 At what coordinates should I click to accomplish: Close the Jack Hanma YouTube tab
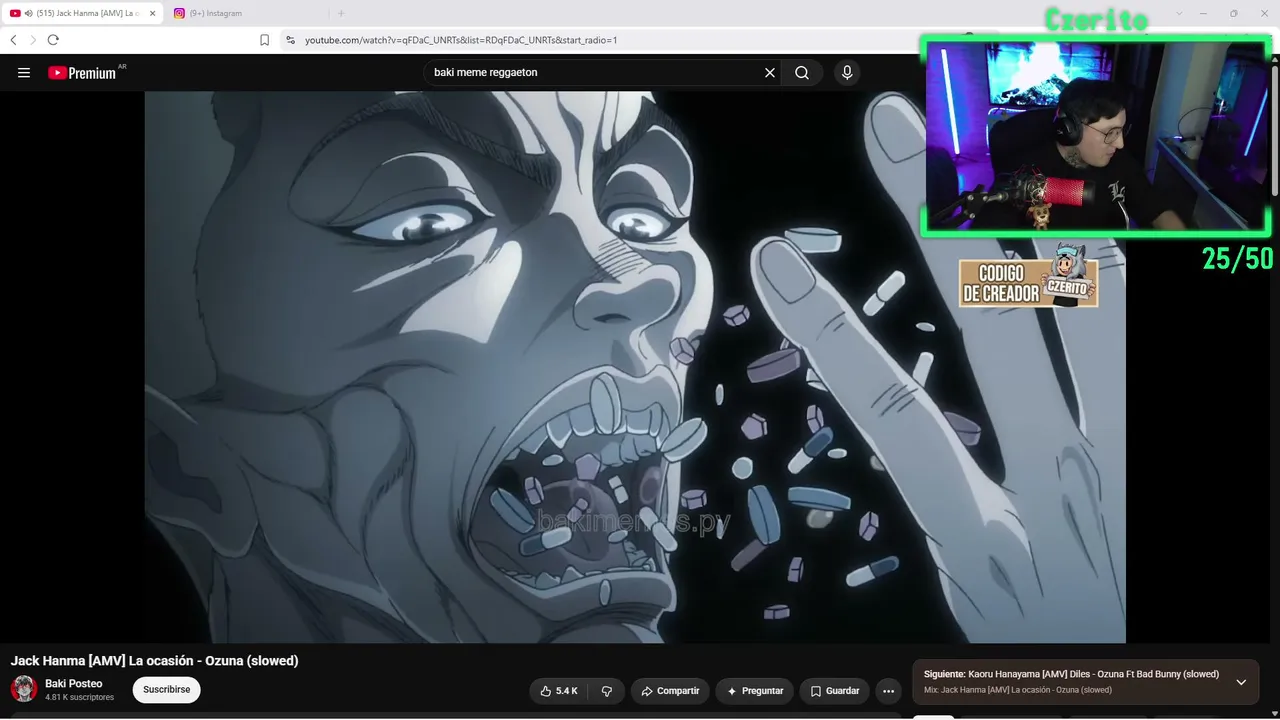152,13
